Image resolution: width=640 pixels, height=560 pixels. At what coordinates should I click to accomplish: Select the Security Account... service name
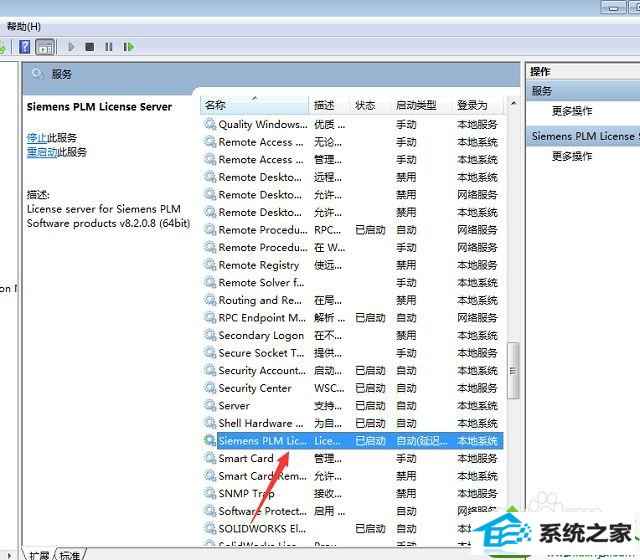[x=262, y=371]
